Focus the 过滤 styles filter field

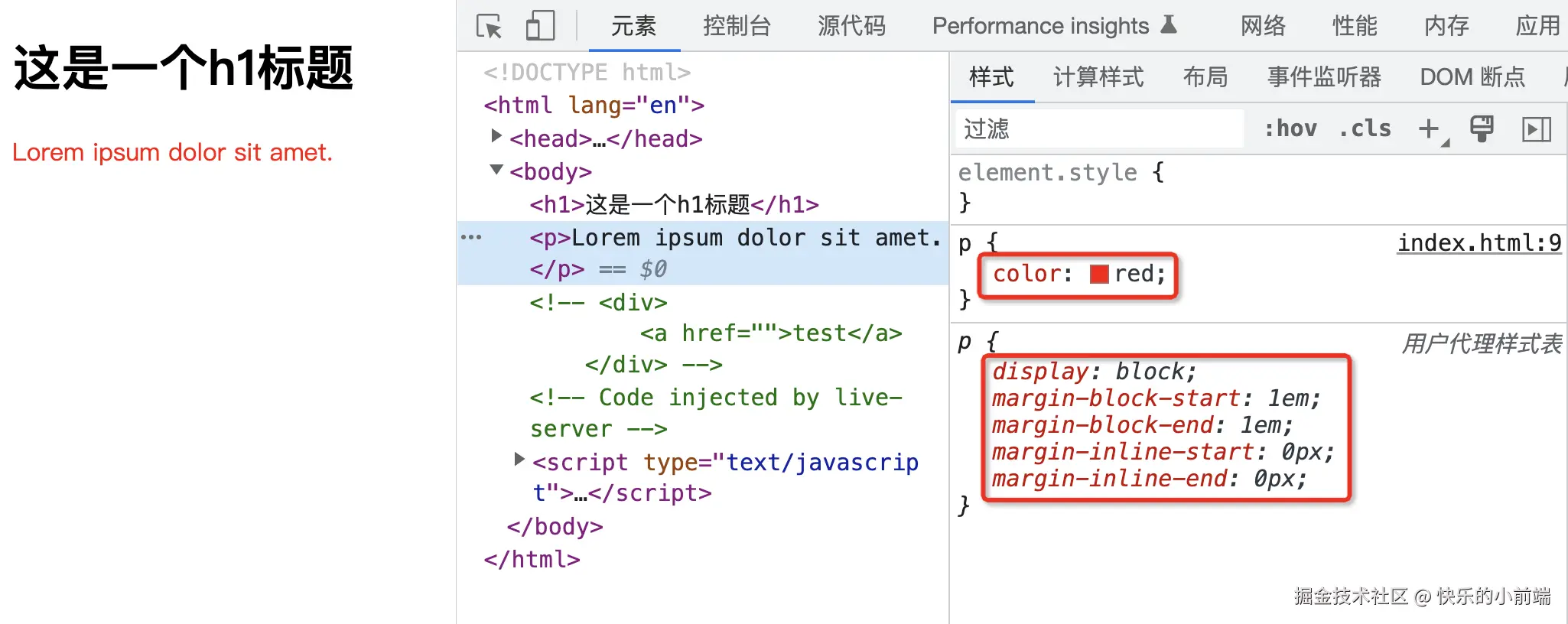tap(1098, 128)
